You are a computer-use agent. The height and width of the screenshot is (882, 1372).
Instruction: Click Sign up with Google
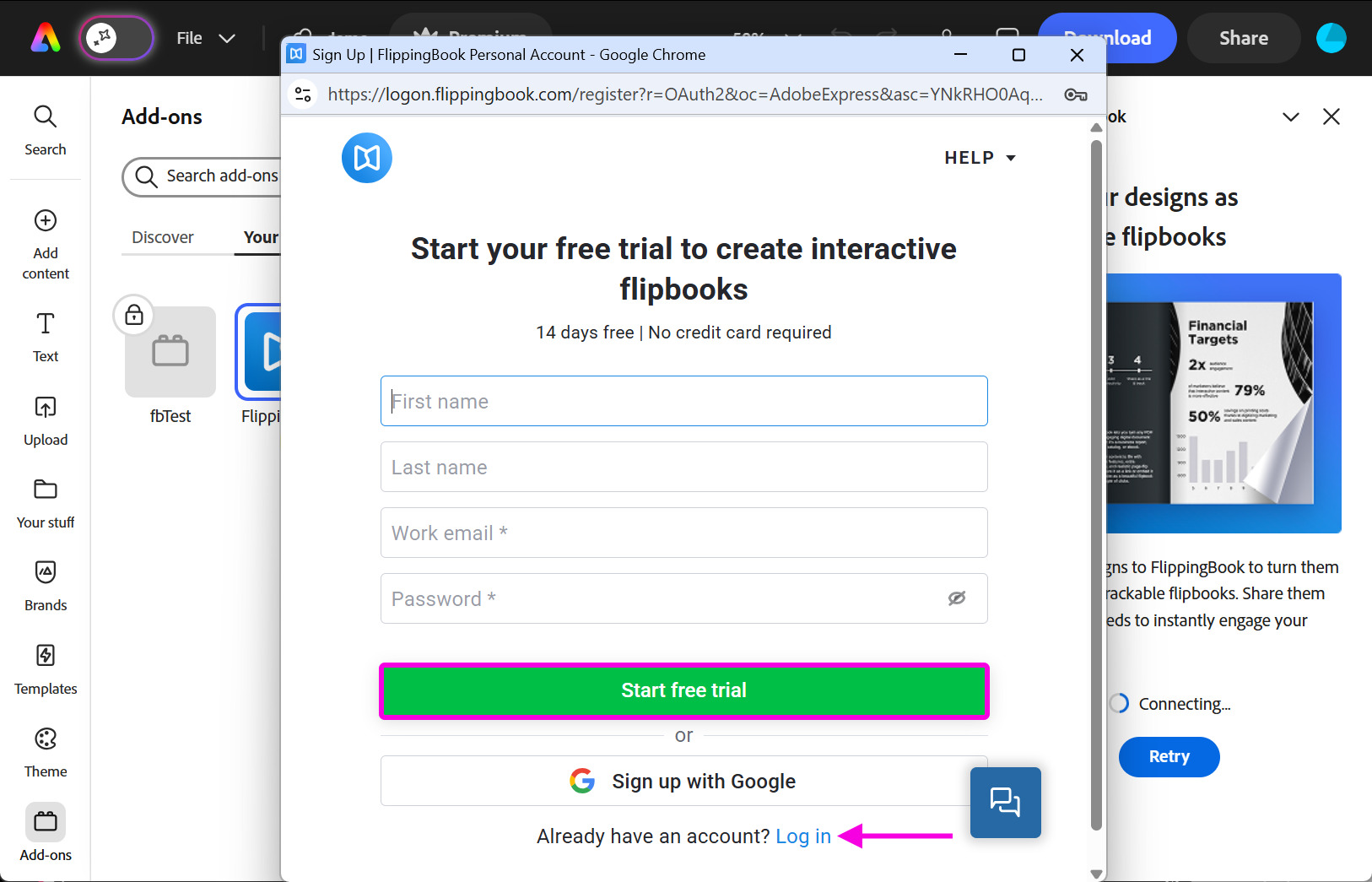(683, 781)
